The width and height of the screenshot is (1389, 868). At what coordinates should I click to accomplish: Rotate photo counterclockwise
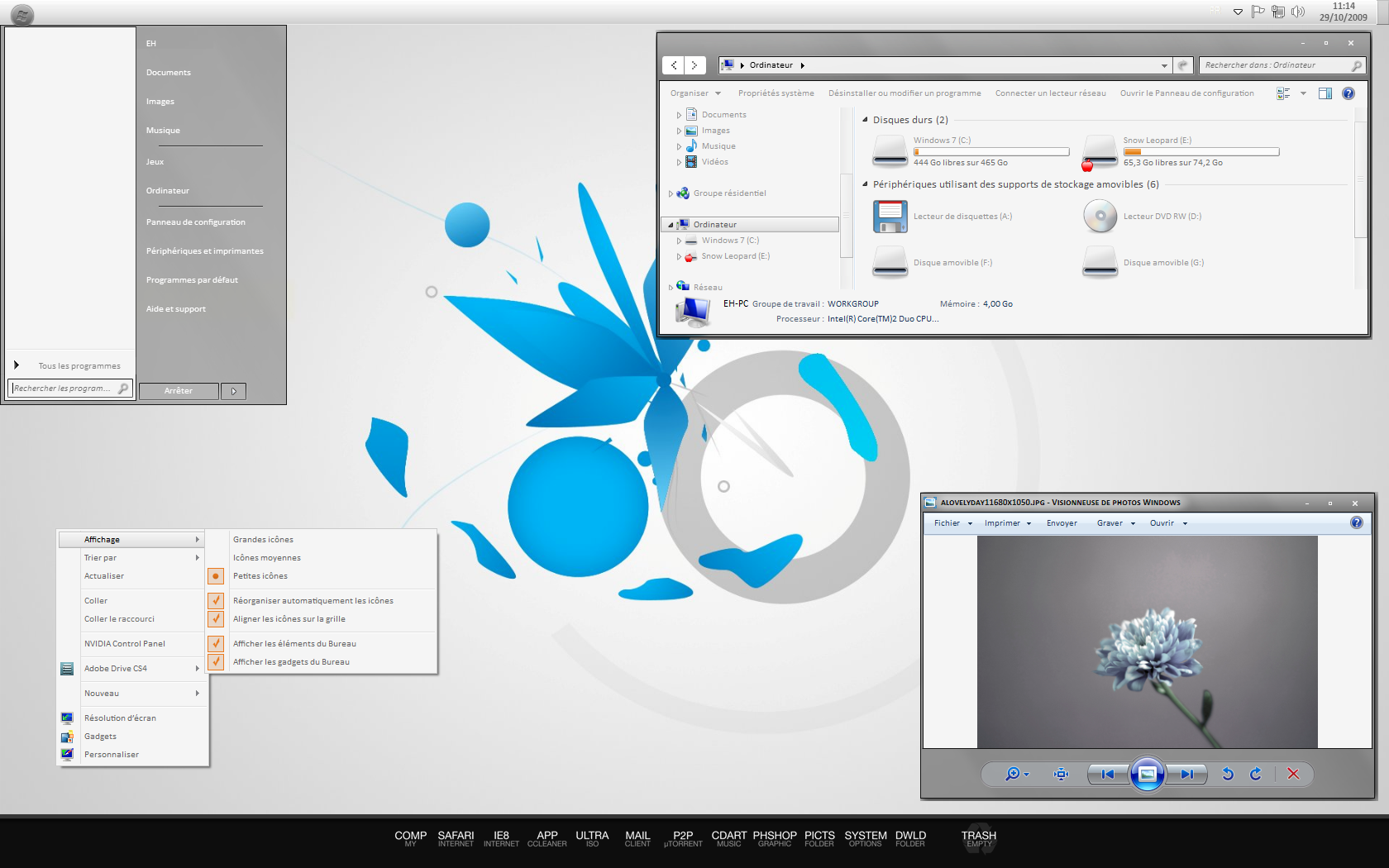[1228, 774]
